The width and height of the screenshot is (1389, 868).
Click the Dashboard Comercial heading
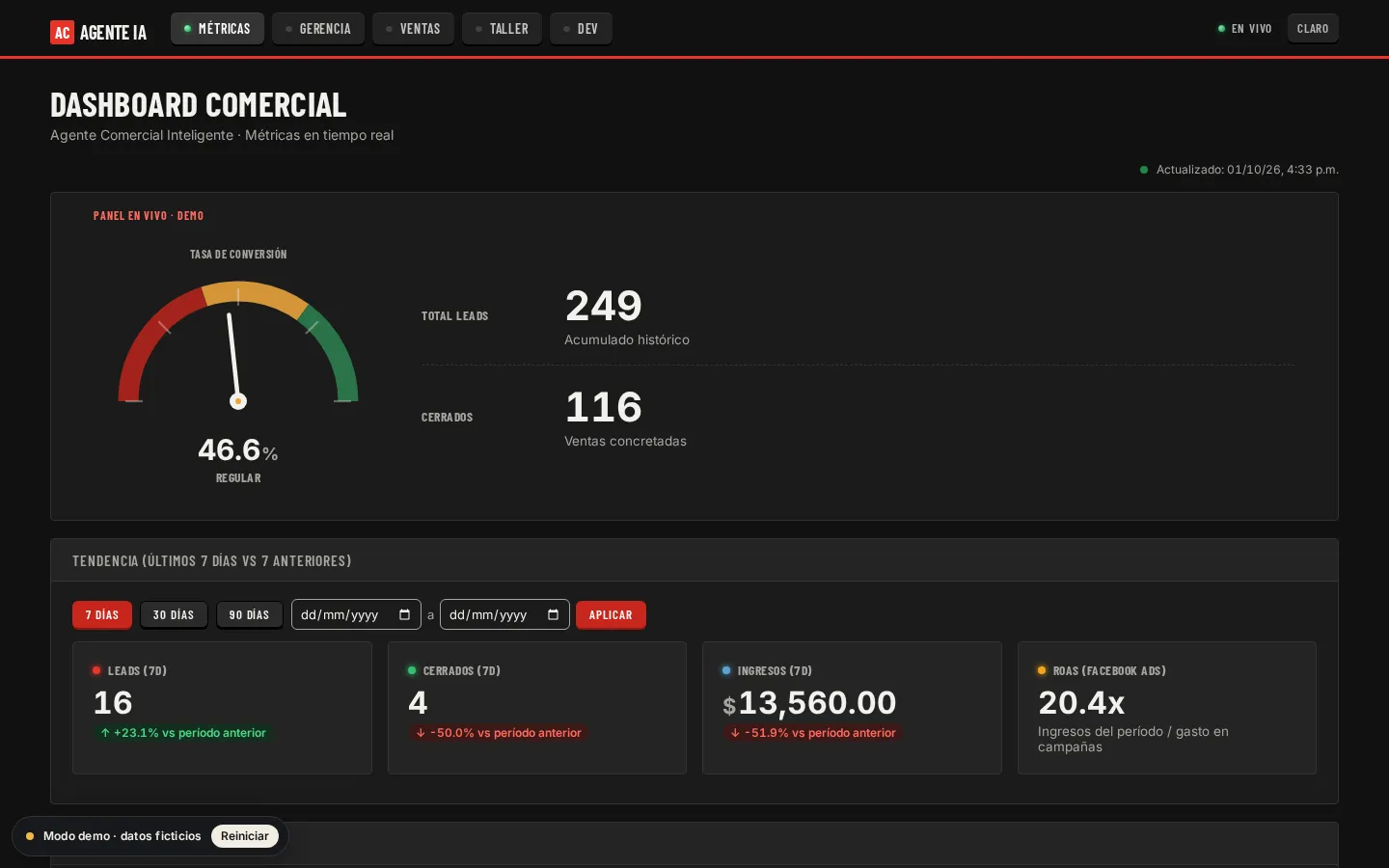click(198, 104)
